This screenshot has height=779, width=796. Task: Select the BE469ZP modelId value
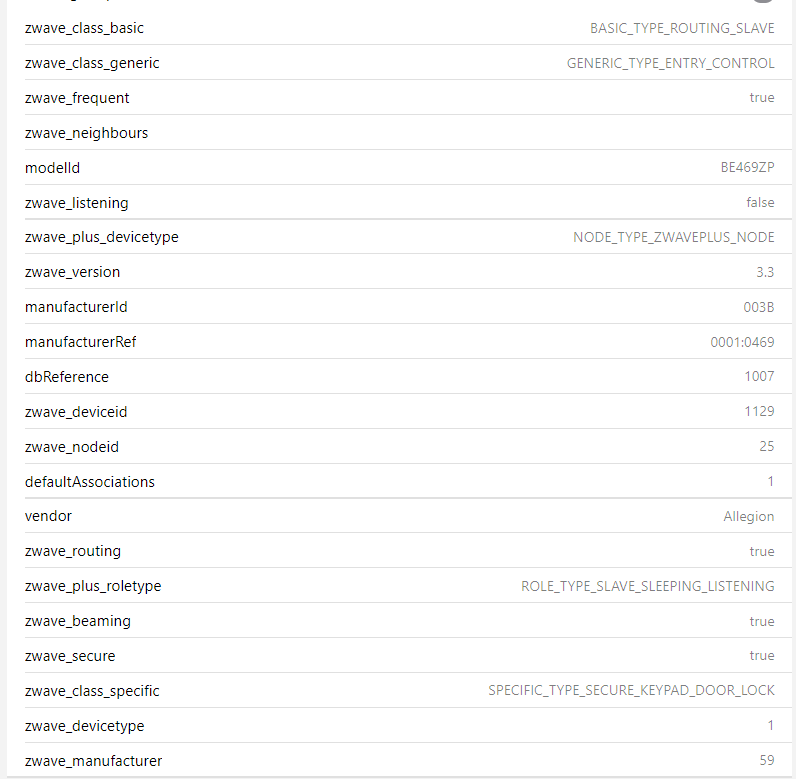tap(747, 168)
